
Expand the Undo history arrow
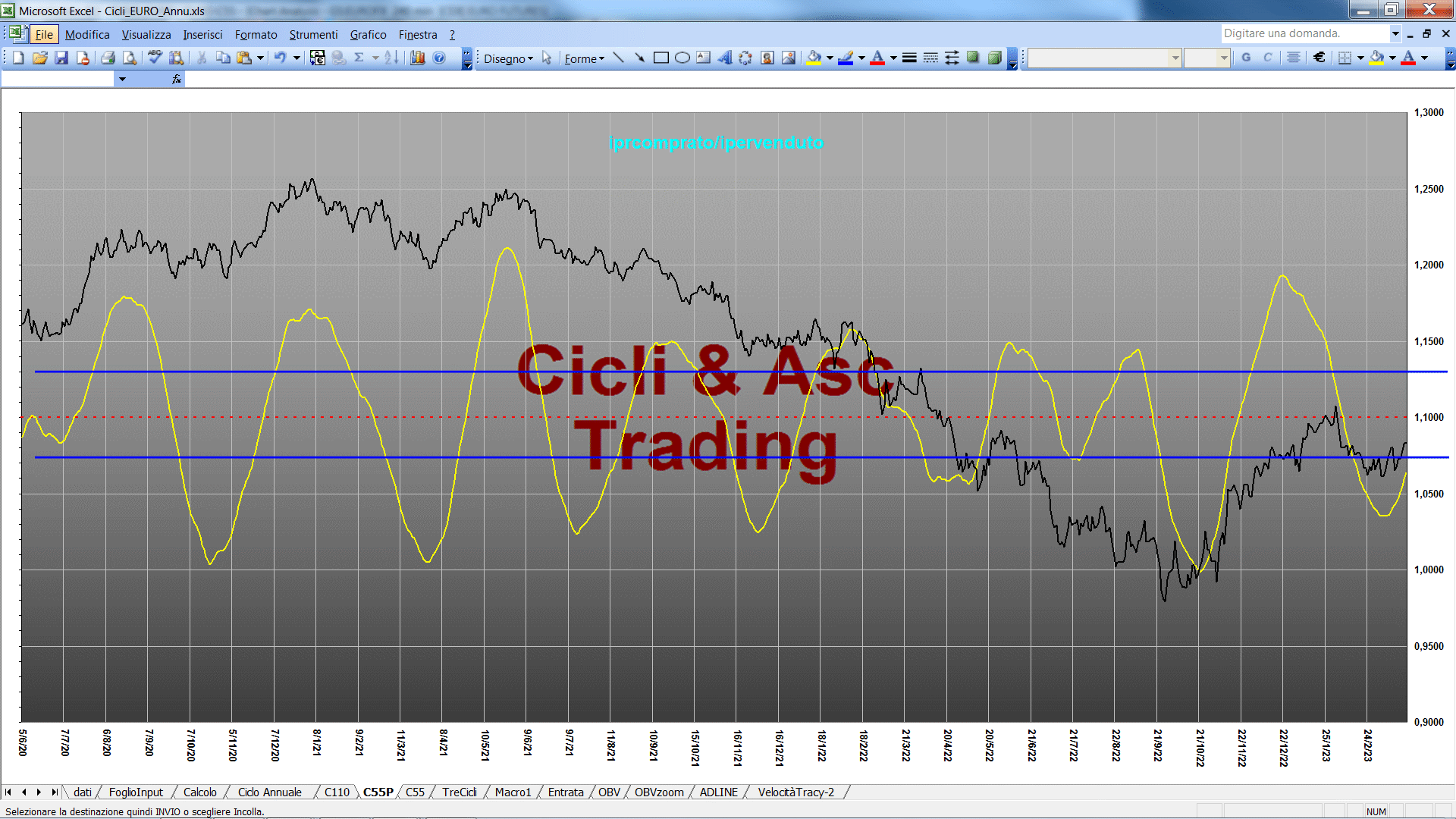coord(297,58)
